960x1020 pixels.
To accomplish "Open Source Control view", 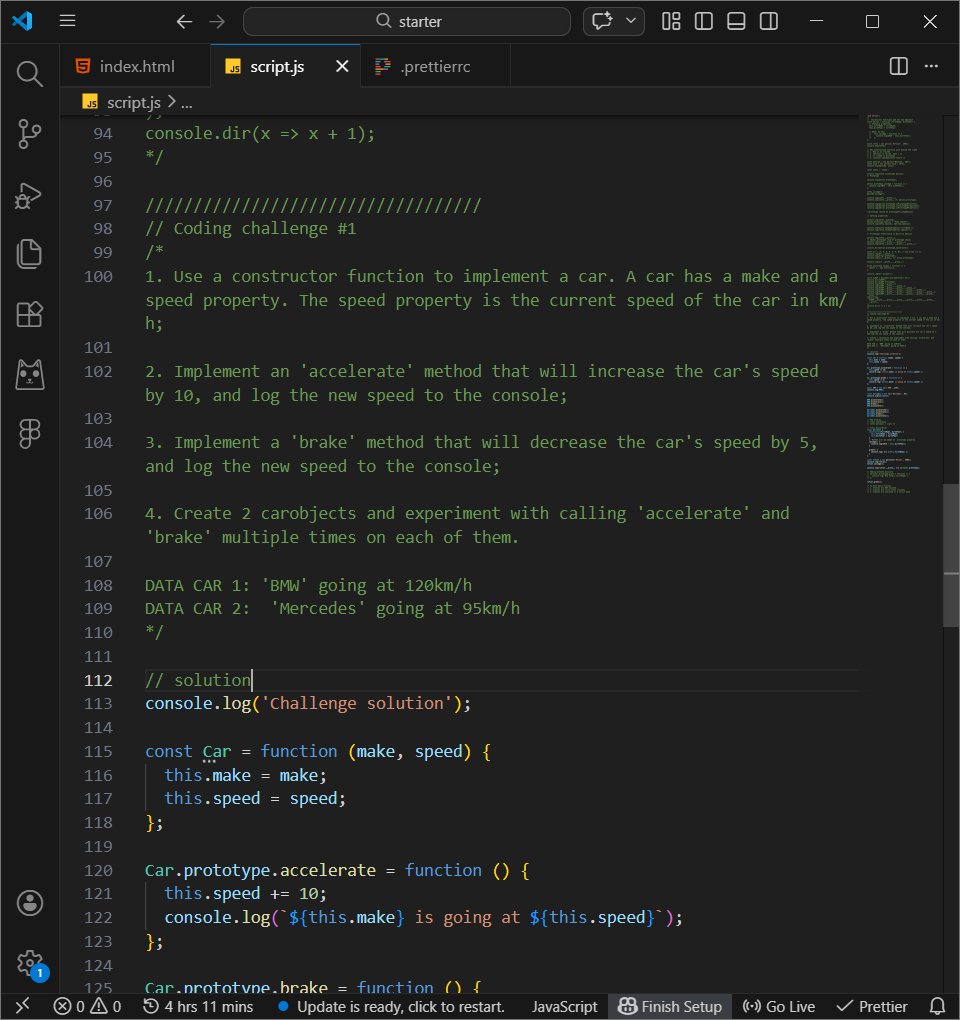I will click(30, 133).
